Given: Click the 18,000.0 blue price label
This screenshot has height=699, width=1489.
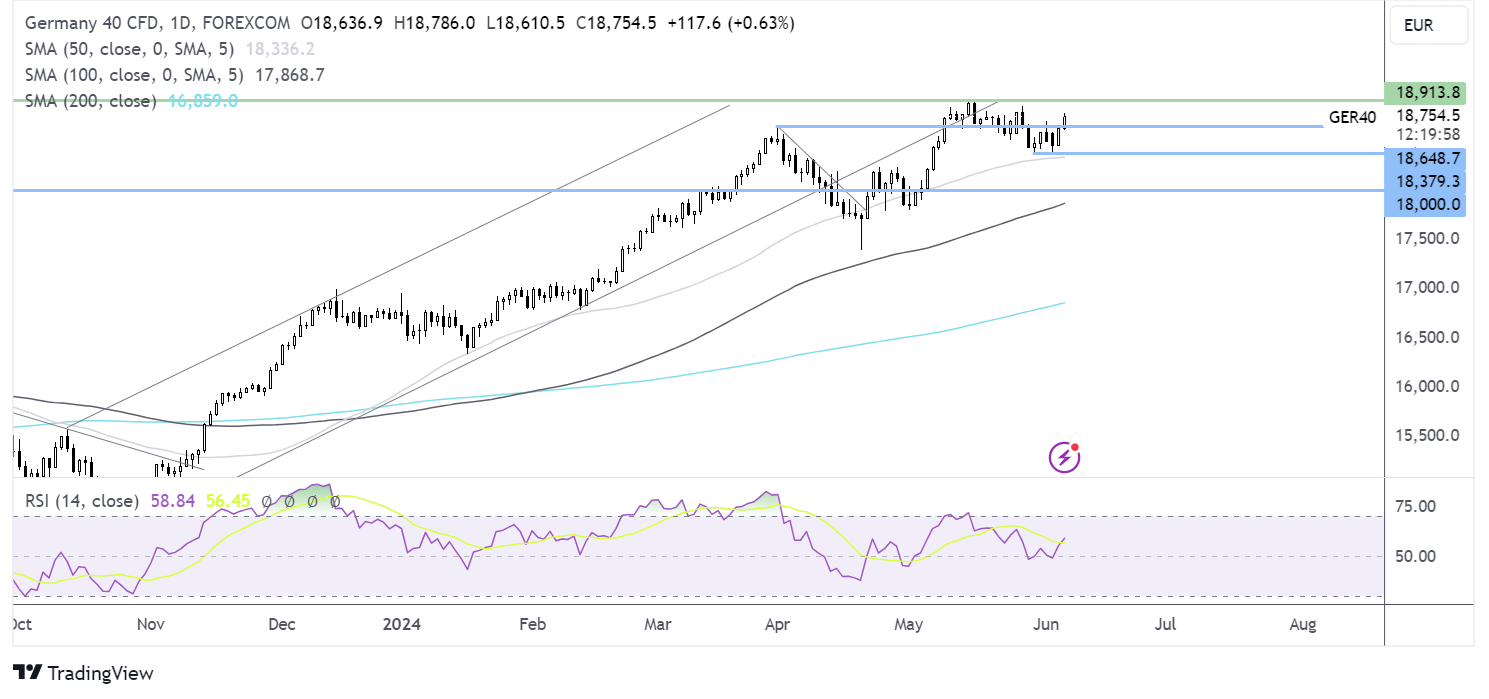Looking at the screenshot, I should click(1425, 204).
